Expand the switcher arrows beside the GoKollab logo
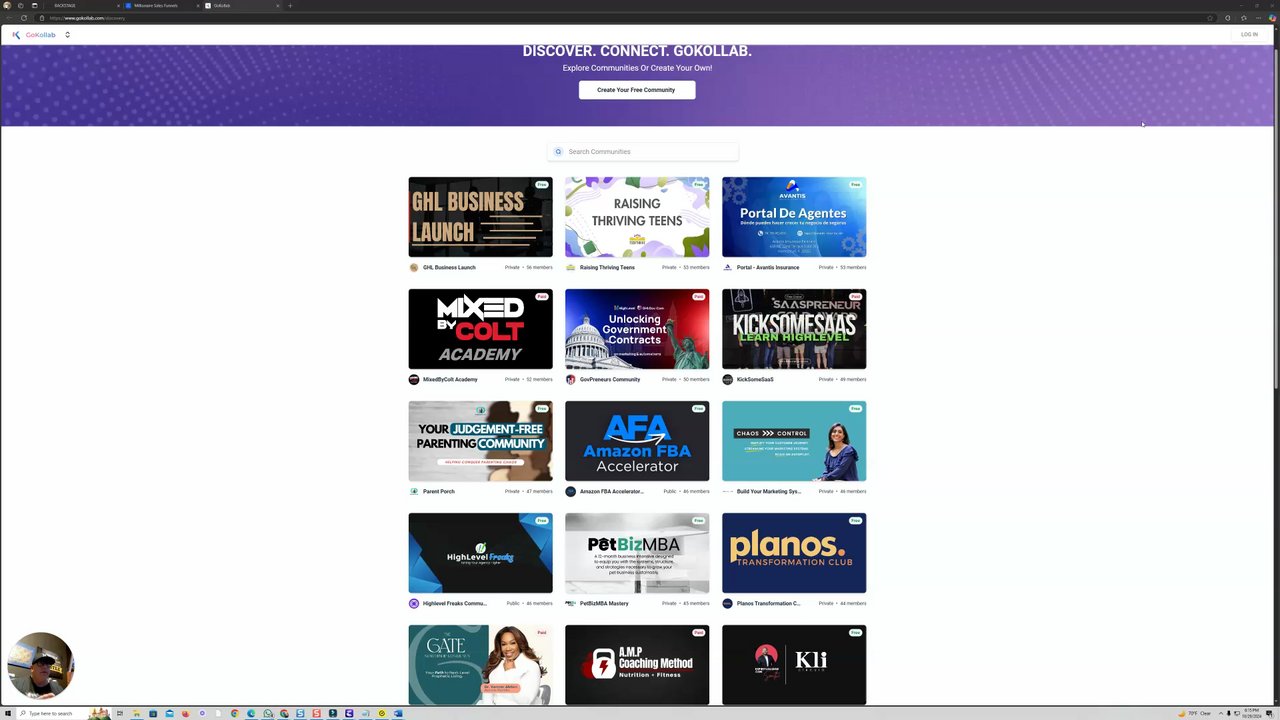Image resolution: width=1280 pixels, height=720 pixels. (x=67, y=35)
